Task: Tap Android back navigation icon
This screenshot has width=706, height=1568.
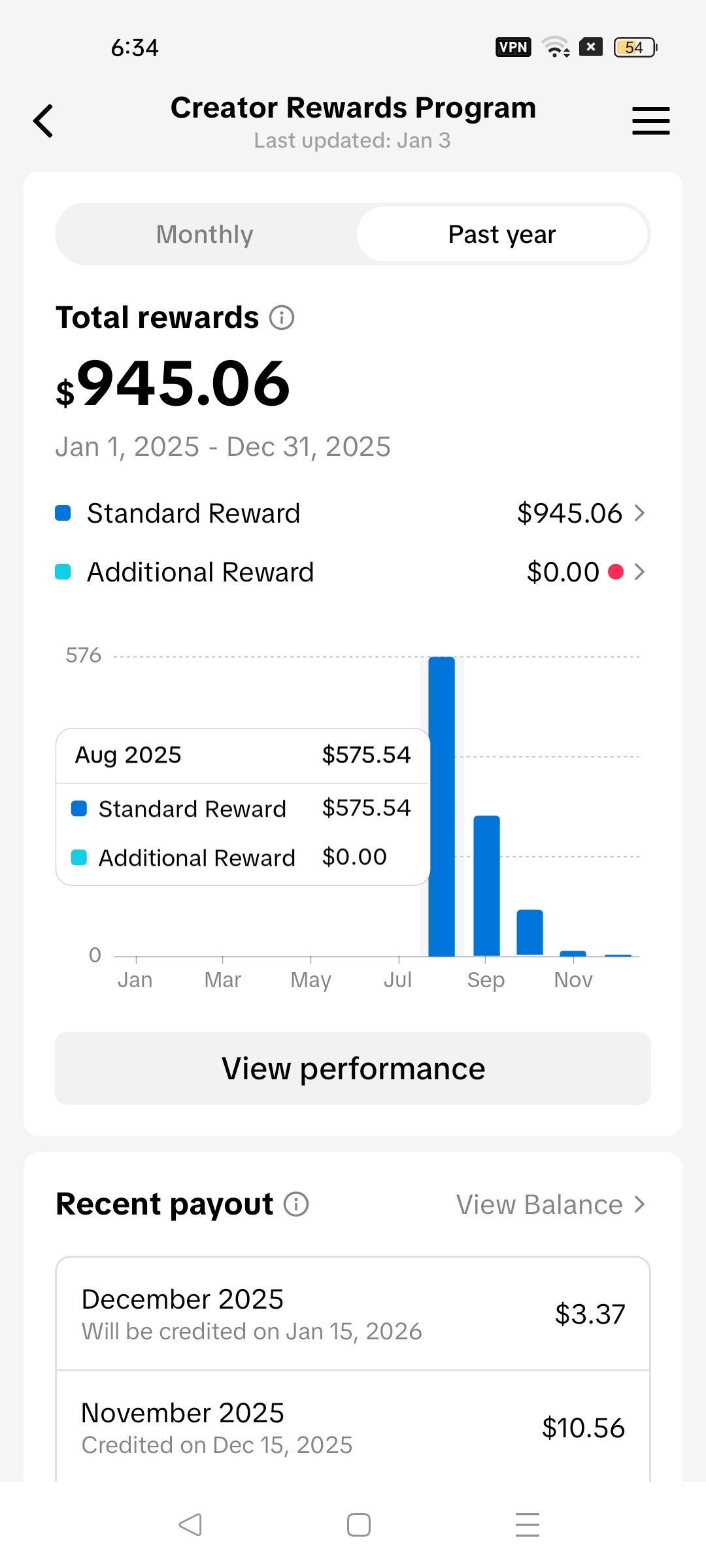Action: coord(190,1525)
